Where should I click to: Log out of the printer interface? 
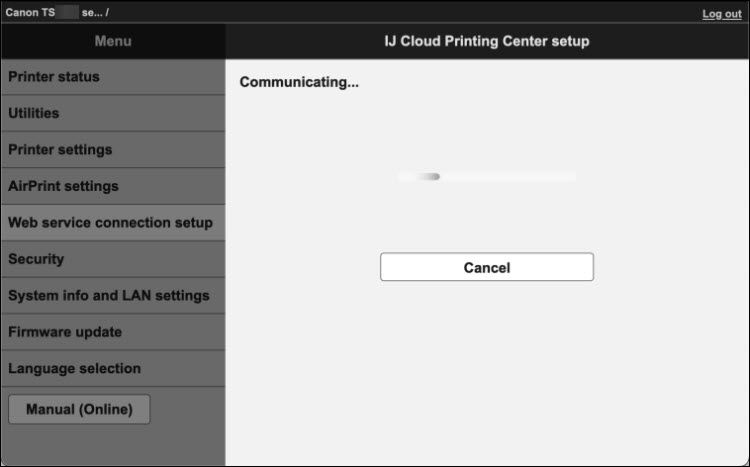coord(721,14)
